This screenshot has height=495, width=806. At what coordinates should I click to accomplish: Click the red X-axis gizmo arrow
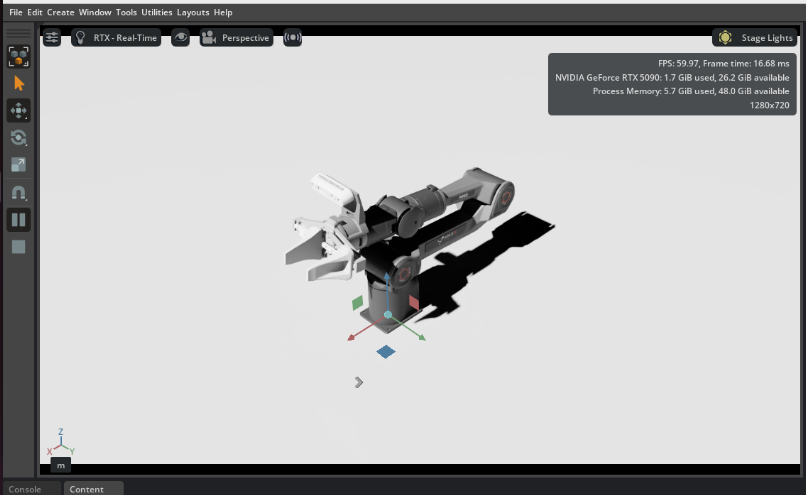[x=352, y=337]
